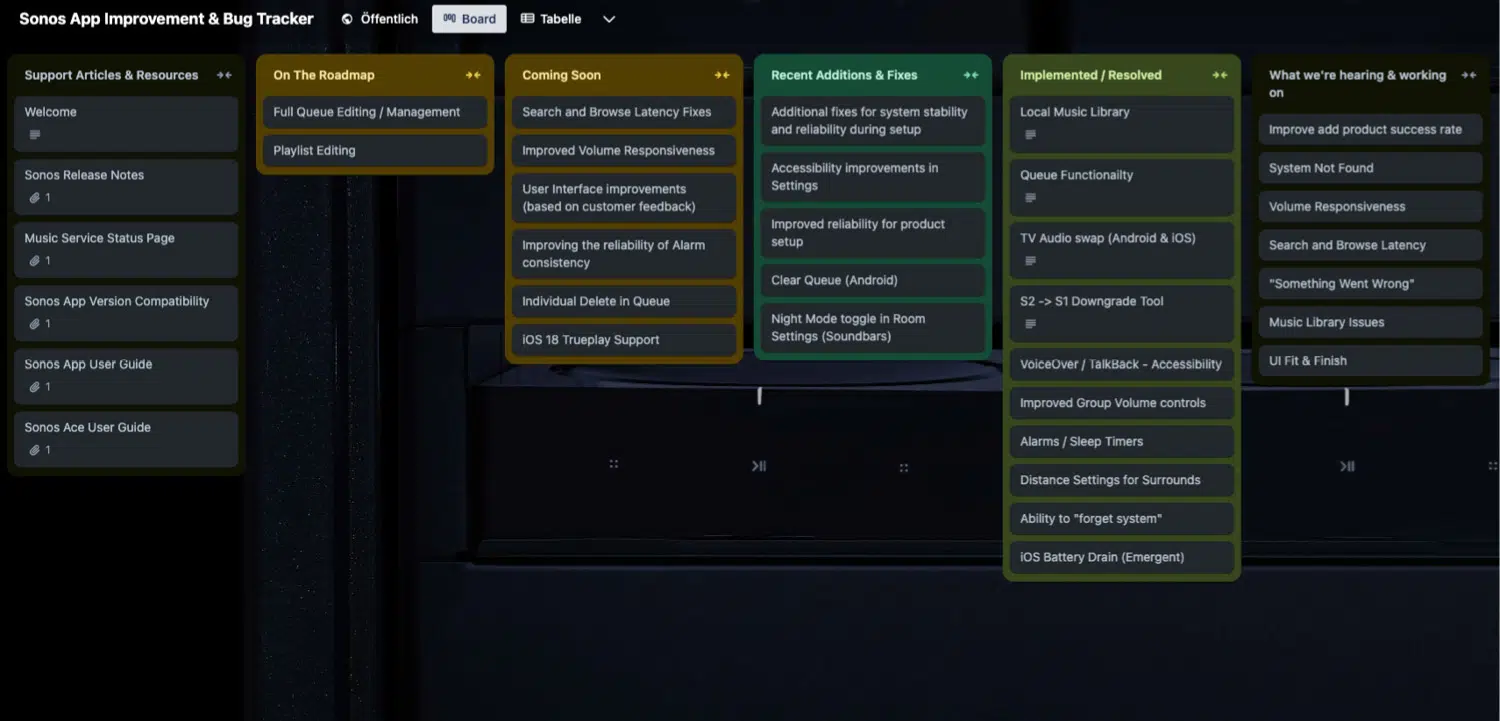
Task: Open Ability to "forget system" card
Action: (x=1122, y=519)
